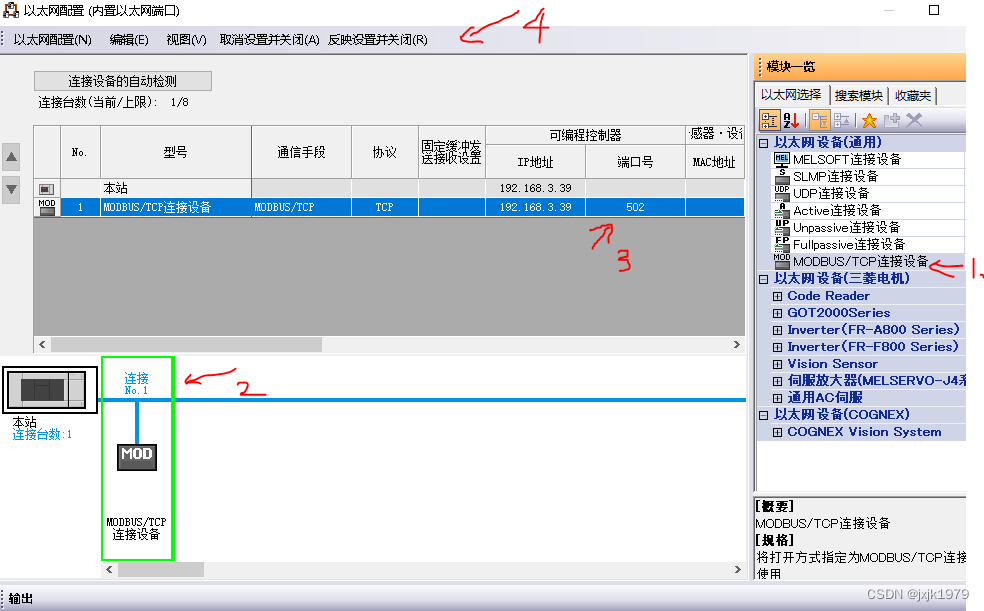Click 反映设置并关闭(R) to apply and close
The width and height of the screenshot is (984, 611).
[x=378, y=37]
